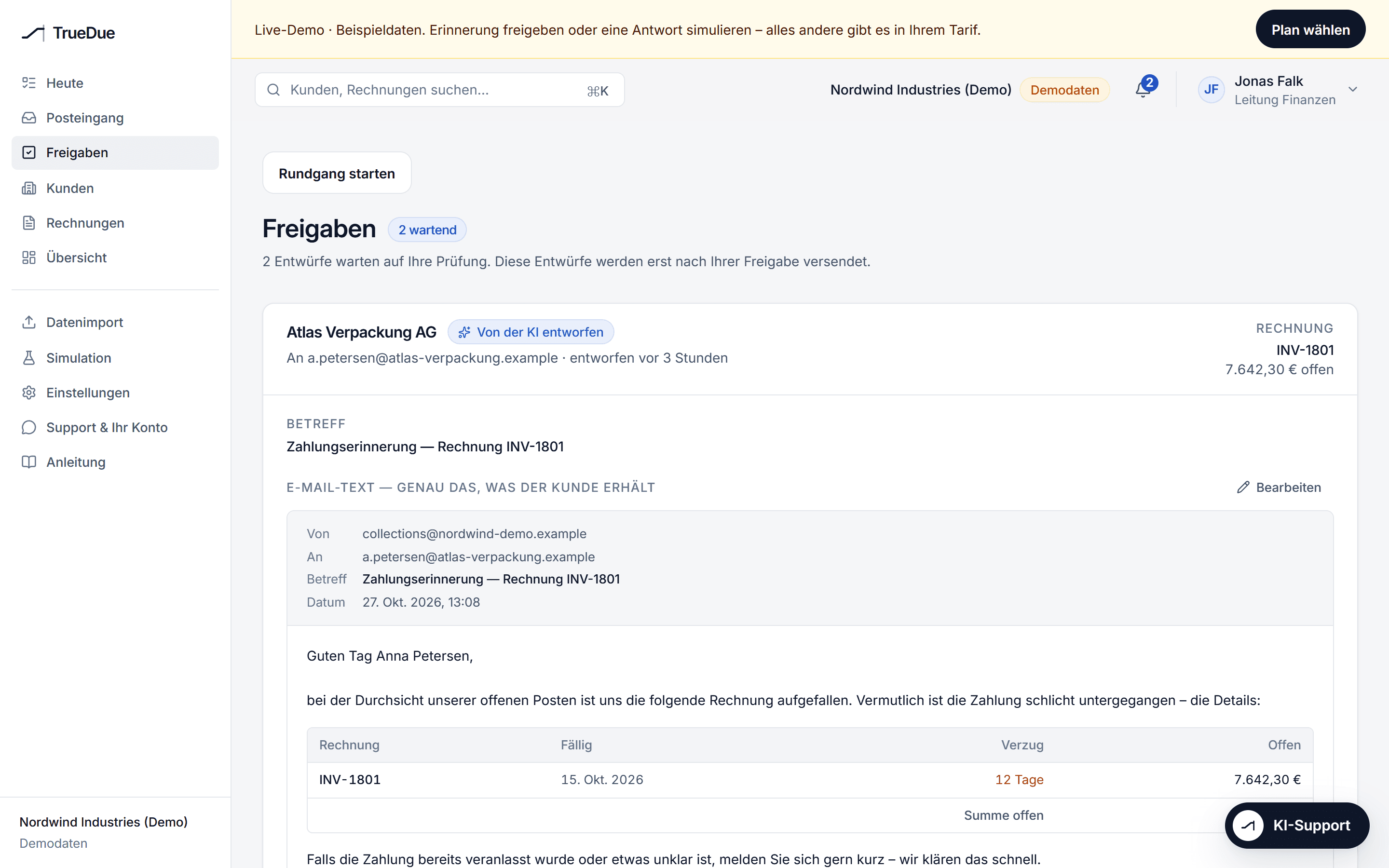The width and height of the screenshot is (1389, 868).
Task: Open the KI-Support chat button
Action: [1297, 826]
